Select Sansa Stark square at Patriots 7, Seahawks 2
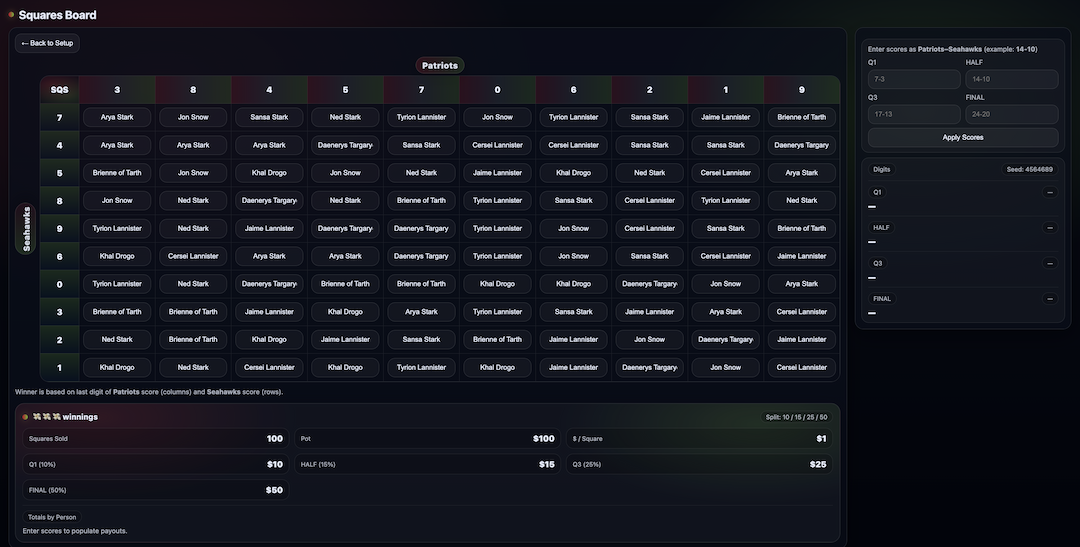This screenshot has height=547, width=1080. tap(422, 339)
